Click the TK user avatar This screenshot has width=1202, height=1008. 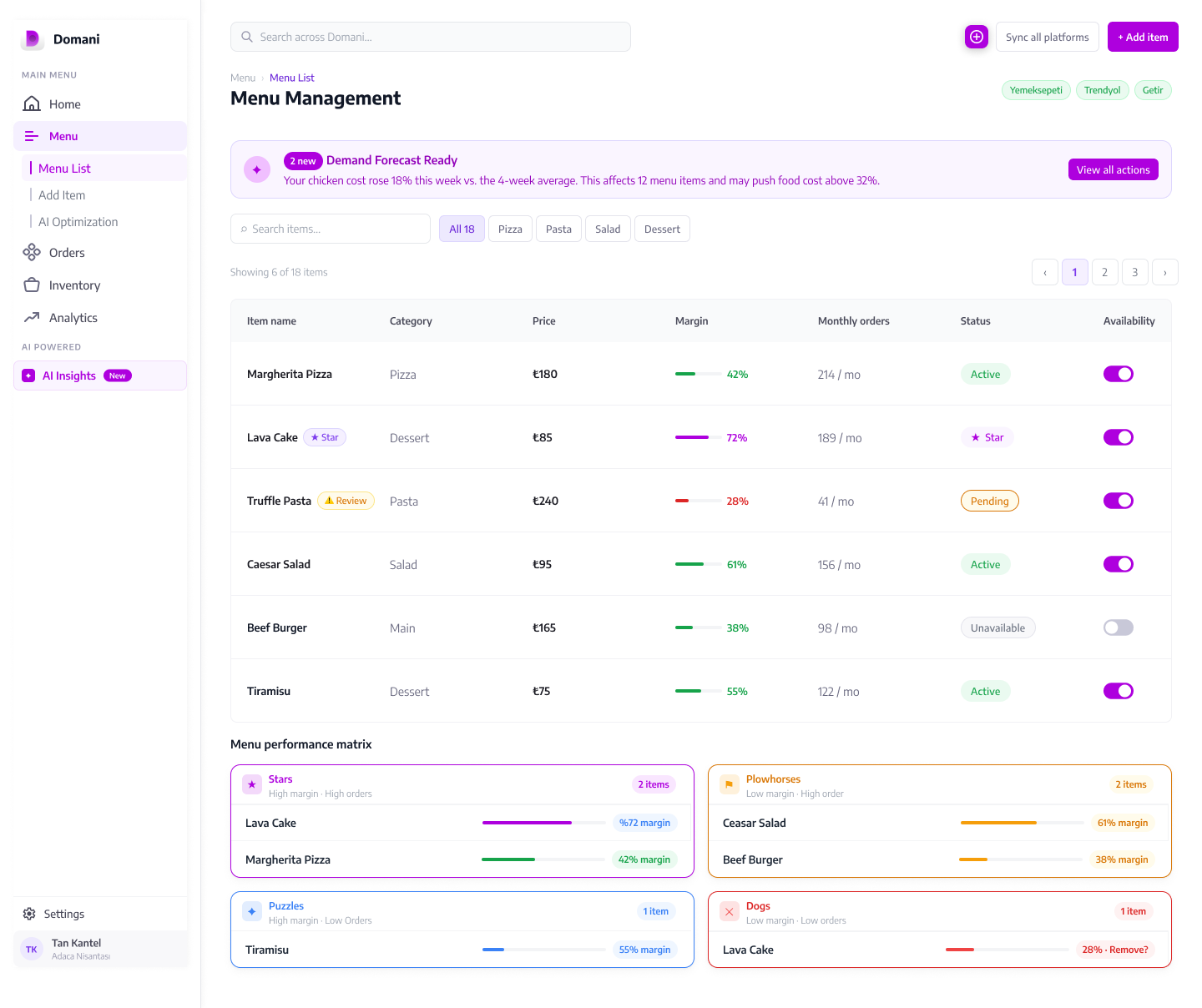point(32,949)
